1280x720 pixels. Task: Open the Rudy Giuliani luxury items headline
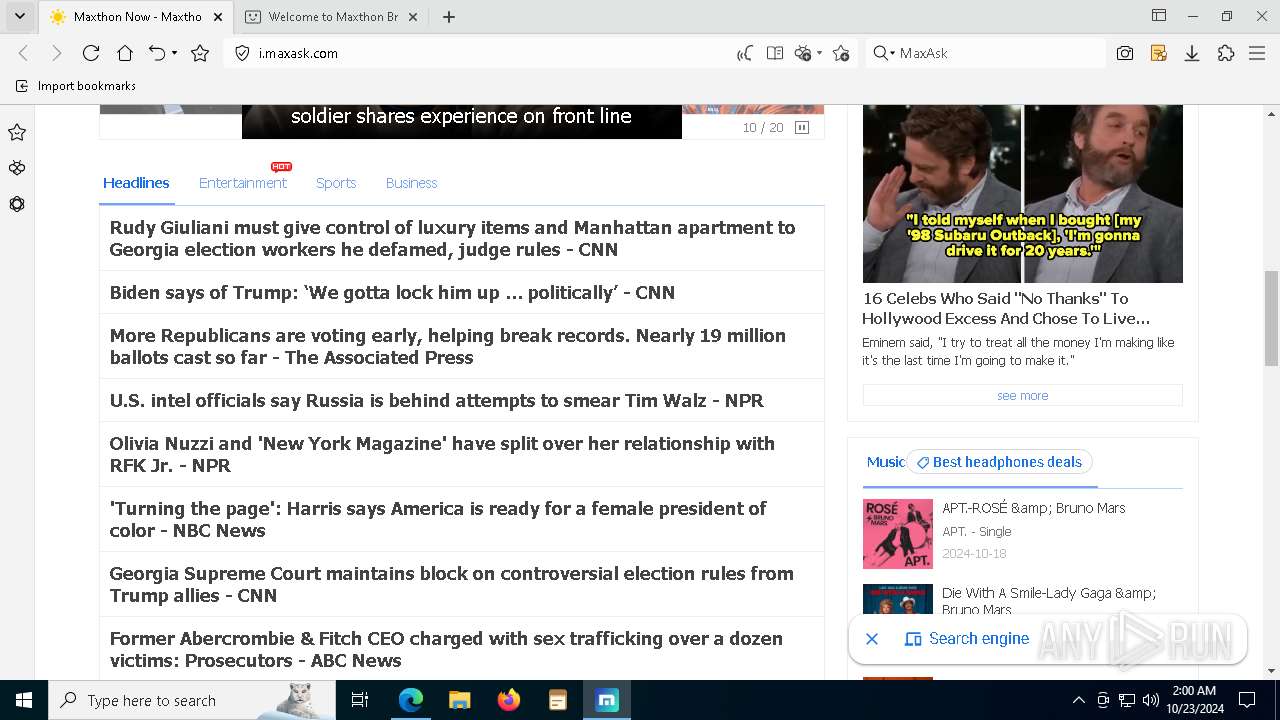click(x=453, y=238)
